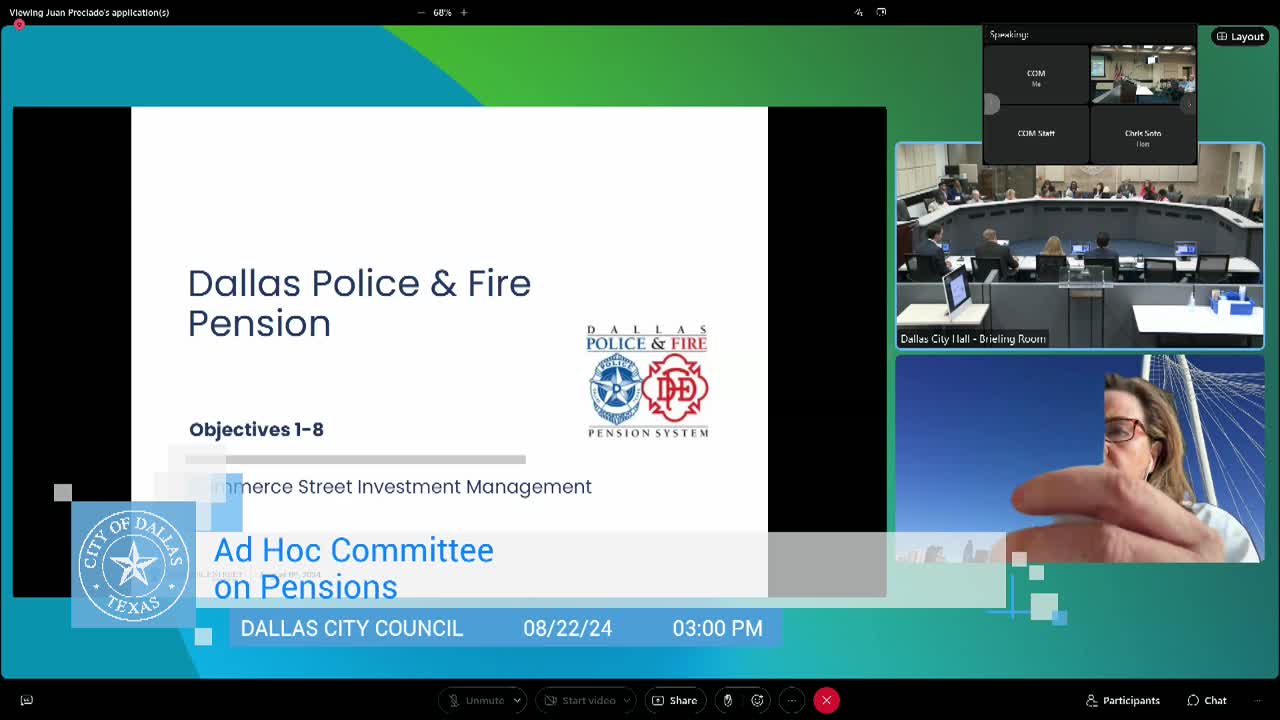1280x720 pixels.
Task: Click the "DALLAS CITY COUNCIL" banner text
Action: click(352, 628)
